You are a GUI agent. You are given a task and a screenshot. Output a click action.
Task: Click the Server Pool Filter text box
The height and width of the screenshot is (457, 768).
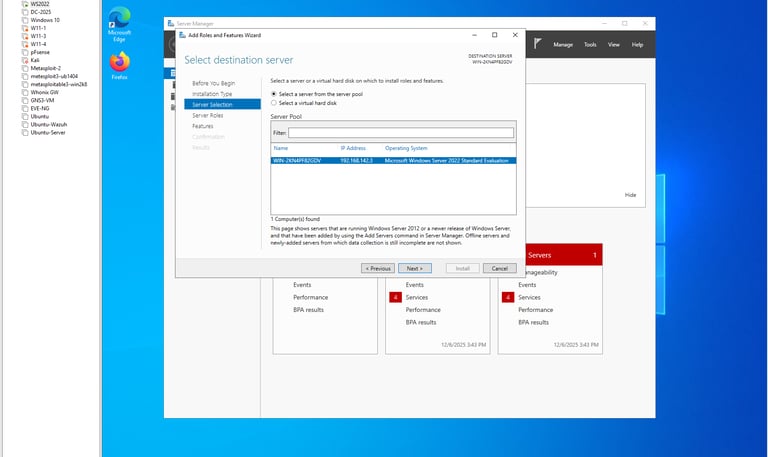(401, 133)
